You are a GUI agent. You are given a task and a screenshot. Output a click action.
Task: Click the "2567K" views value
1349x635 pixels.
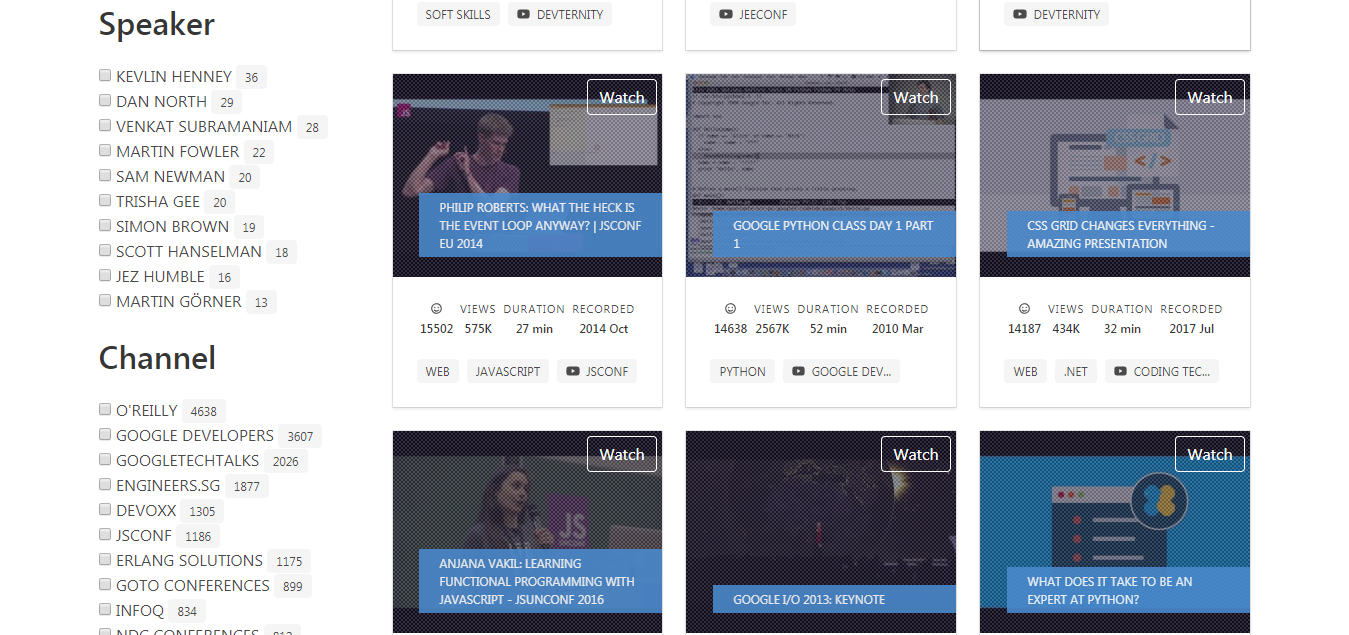tap(772, 328)
